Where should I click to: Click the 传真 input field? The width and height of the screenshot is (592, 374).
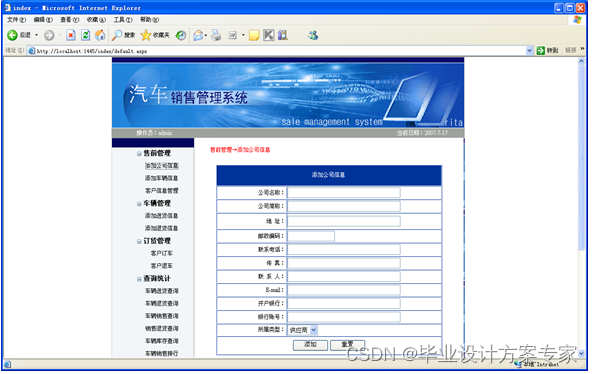pyautogui.click(x=344, y=263)
